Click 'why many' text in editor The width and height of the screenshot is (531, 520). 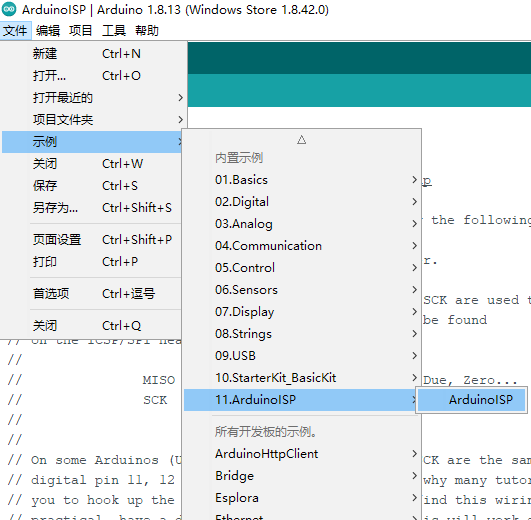[455, 480]
